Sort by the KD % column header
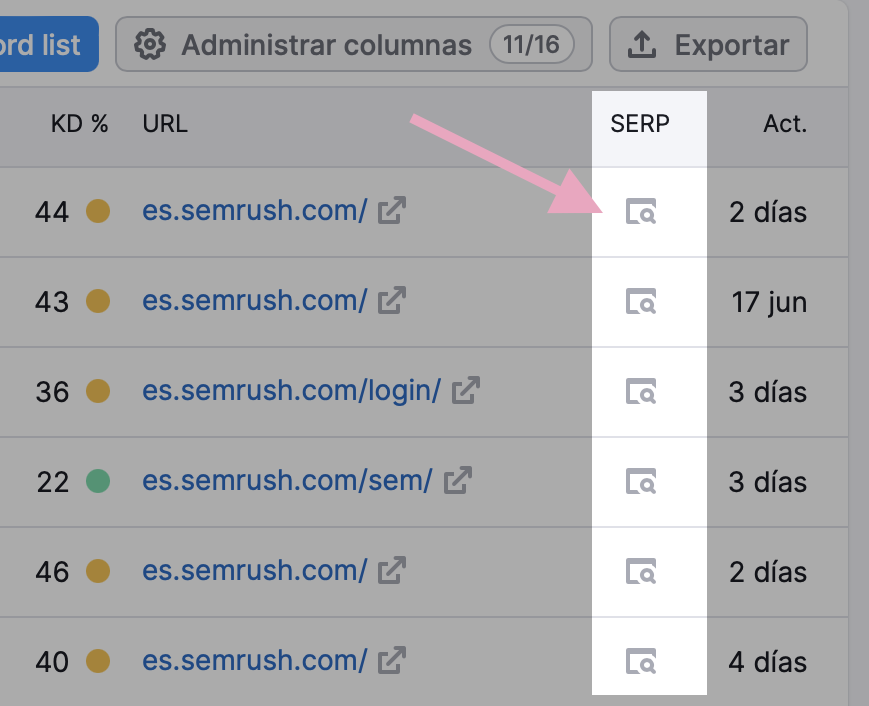Image resolution: width=869 pixels, height=706 pixels. [79, 124]
